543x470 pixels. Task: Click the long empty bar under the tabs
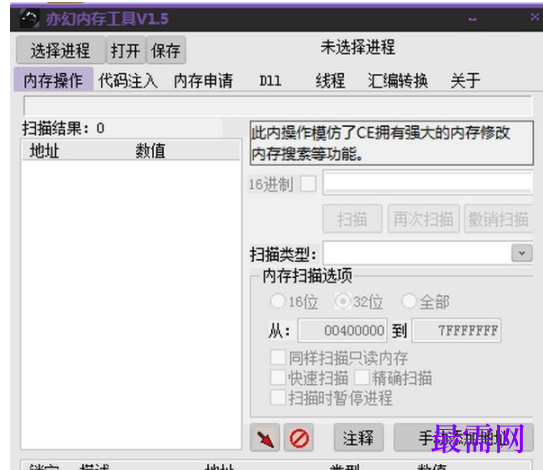277,105
